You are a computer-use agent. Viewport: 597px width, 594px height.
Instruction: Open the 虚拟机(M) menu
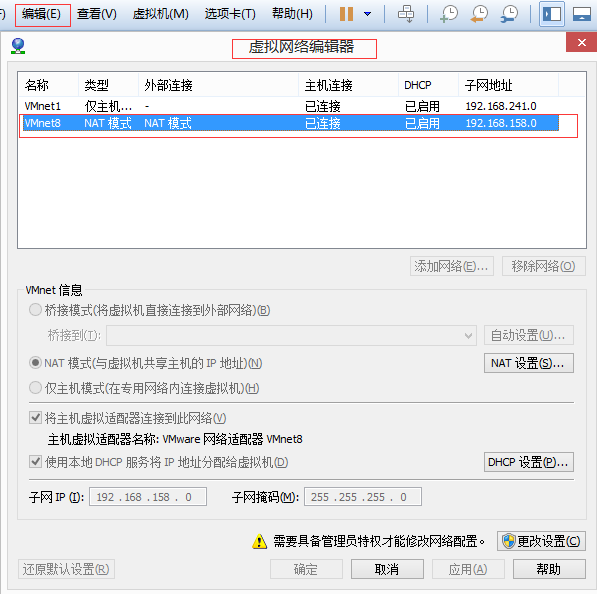(x=160, y=14)
